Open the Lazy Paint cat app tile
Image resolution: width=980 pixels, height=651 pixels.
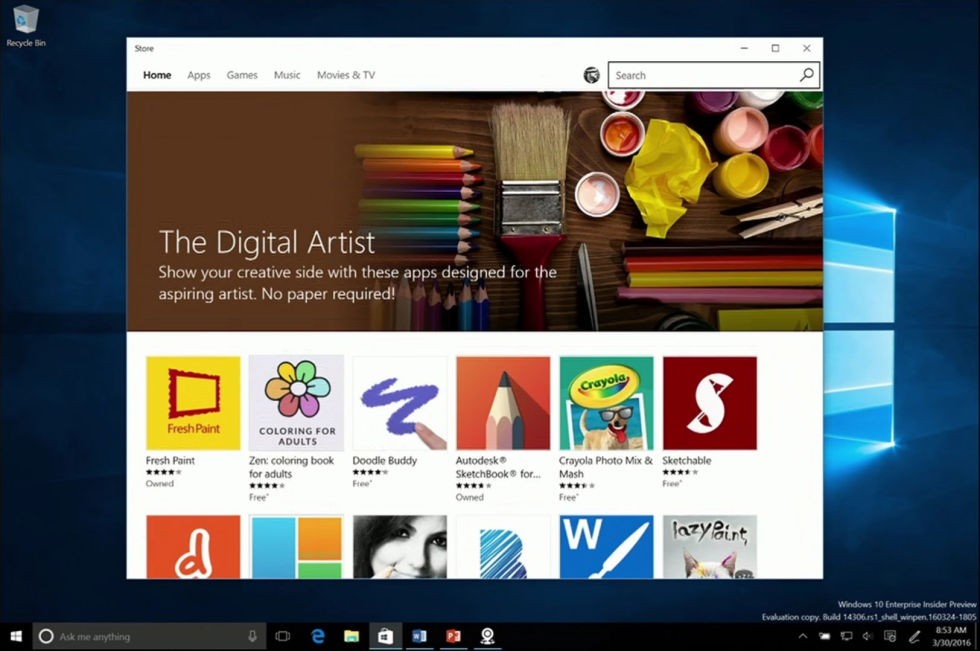point(710,547)
